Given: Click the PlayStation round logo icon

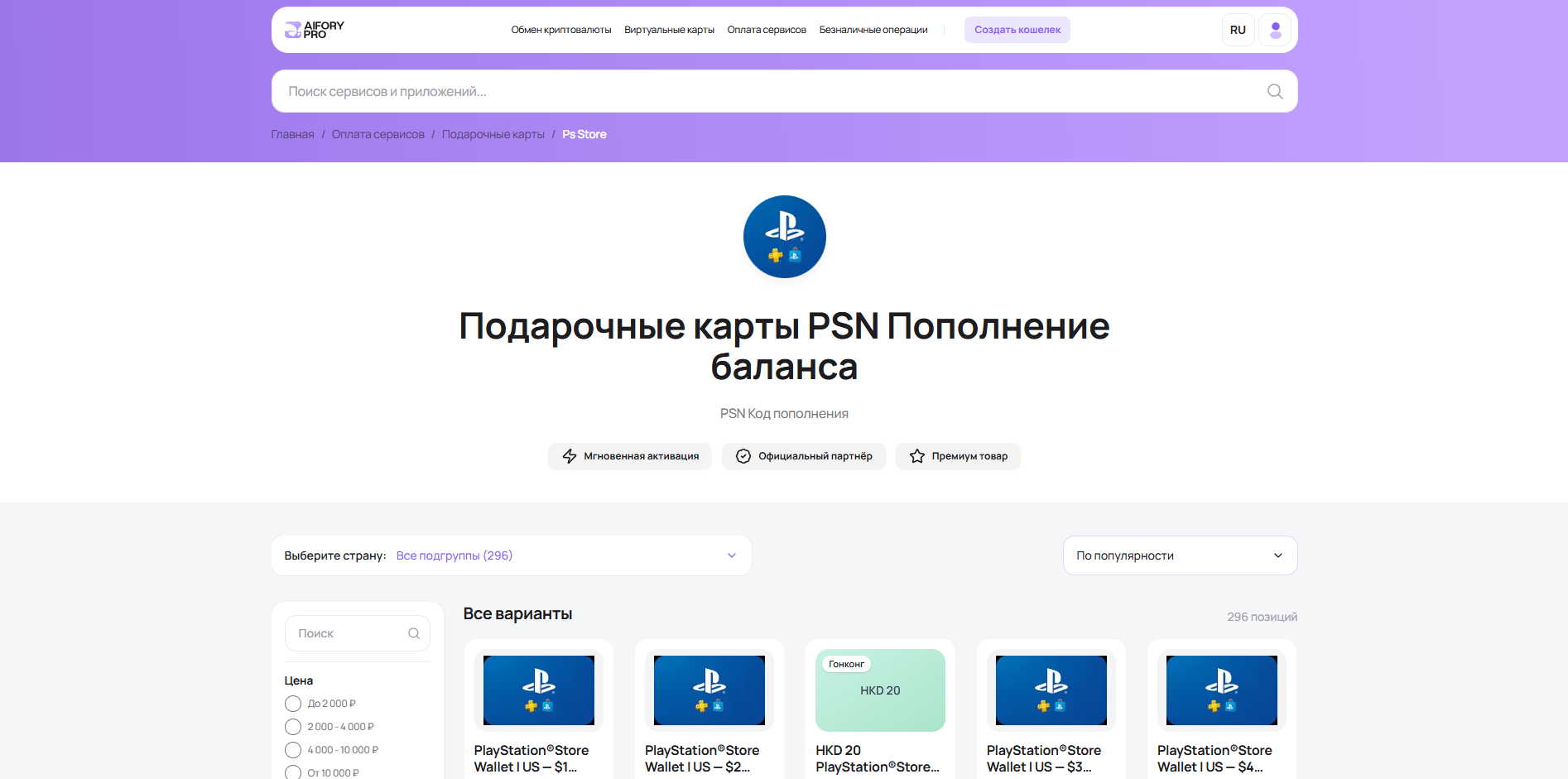Looking at the screenshot, I should click(784, 237).
